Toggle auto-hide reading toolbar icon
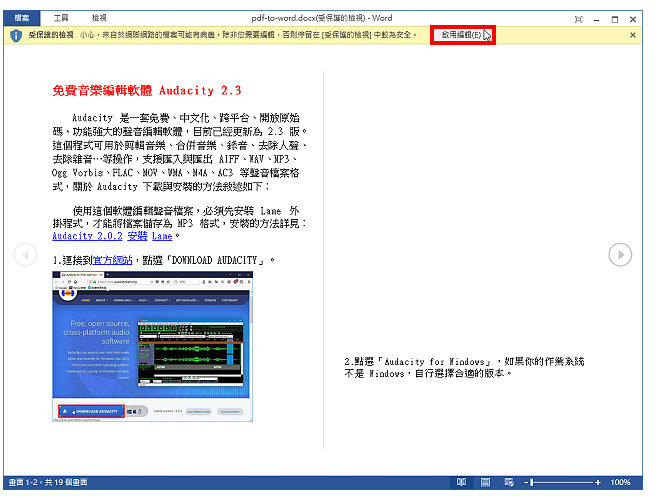The image size is (659, 498). (x=579, y=19)
